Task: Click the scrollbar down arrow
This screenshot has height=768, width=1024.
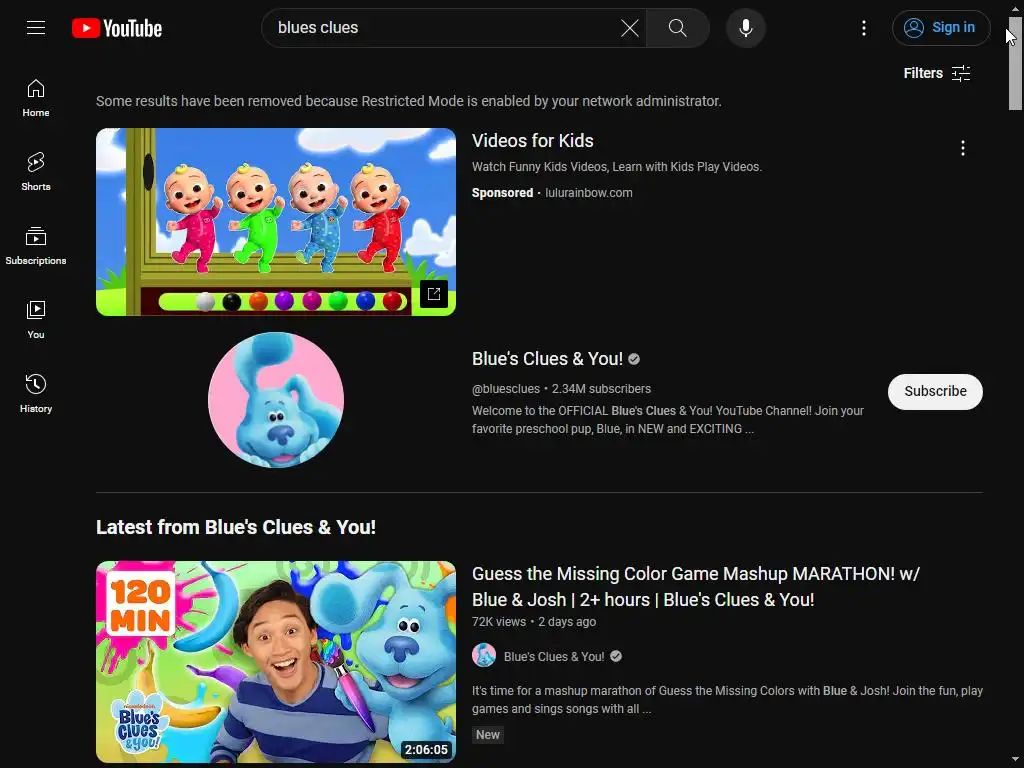Action: coord(1016,760)
